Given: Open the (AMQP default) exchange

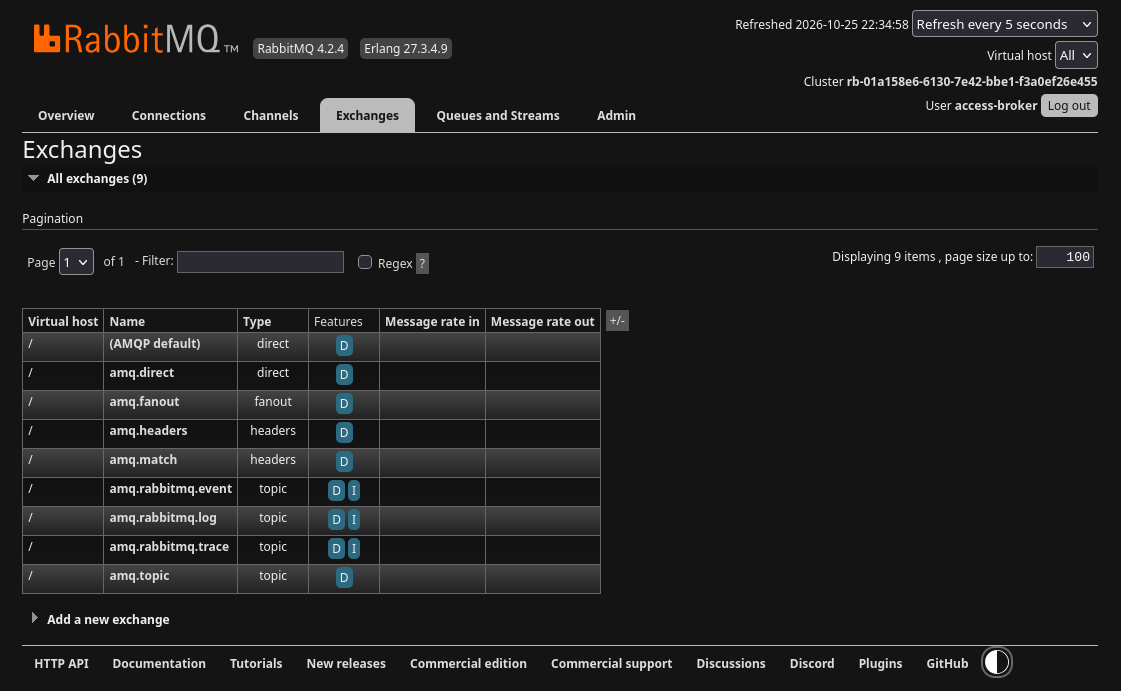Looking at the screenshot, I should [154, 344].
